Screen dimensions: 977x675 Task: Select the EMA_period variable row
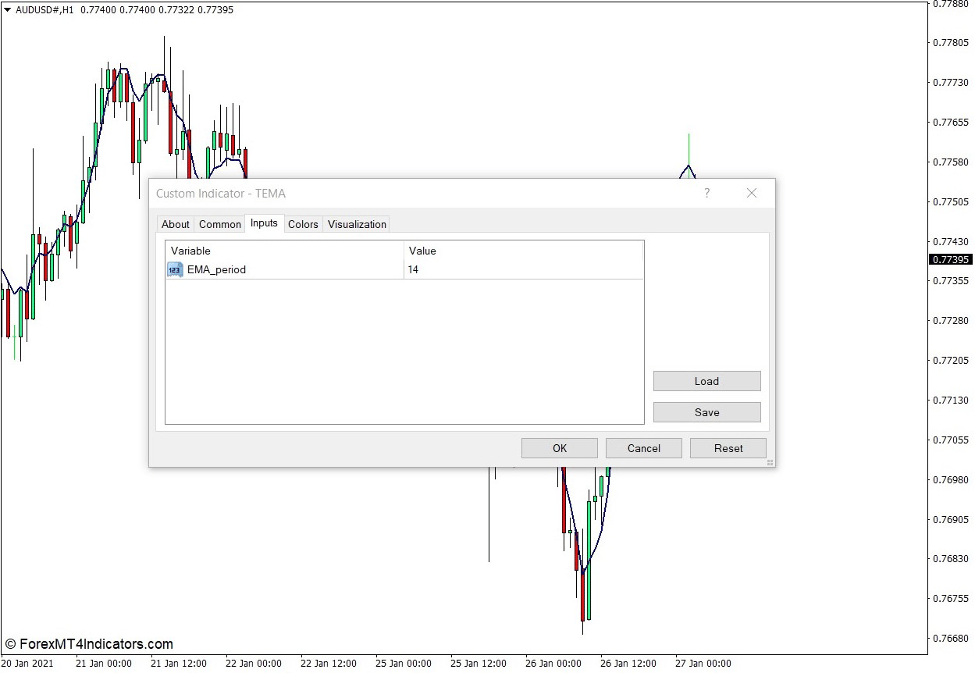pyautogui.click(x=215, y=269)
